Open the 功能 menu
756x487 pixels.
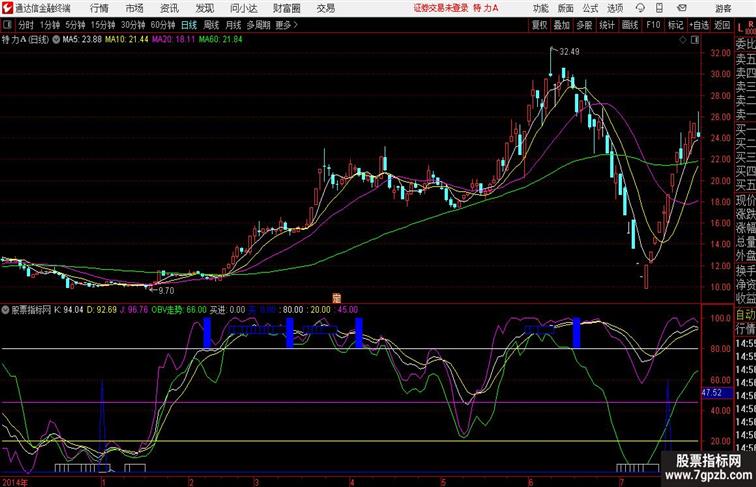coord(540,8)
